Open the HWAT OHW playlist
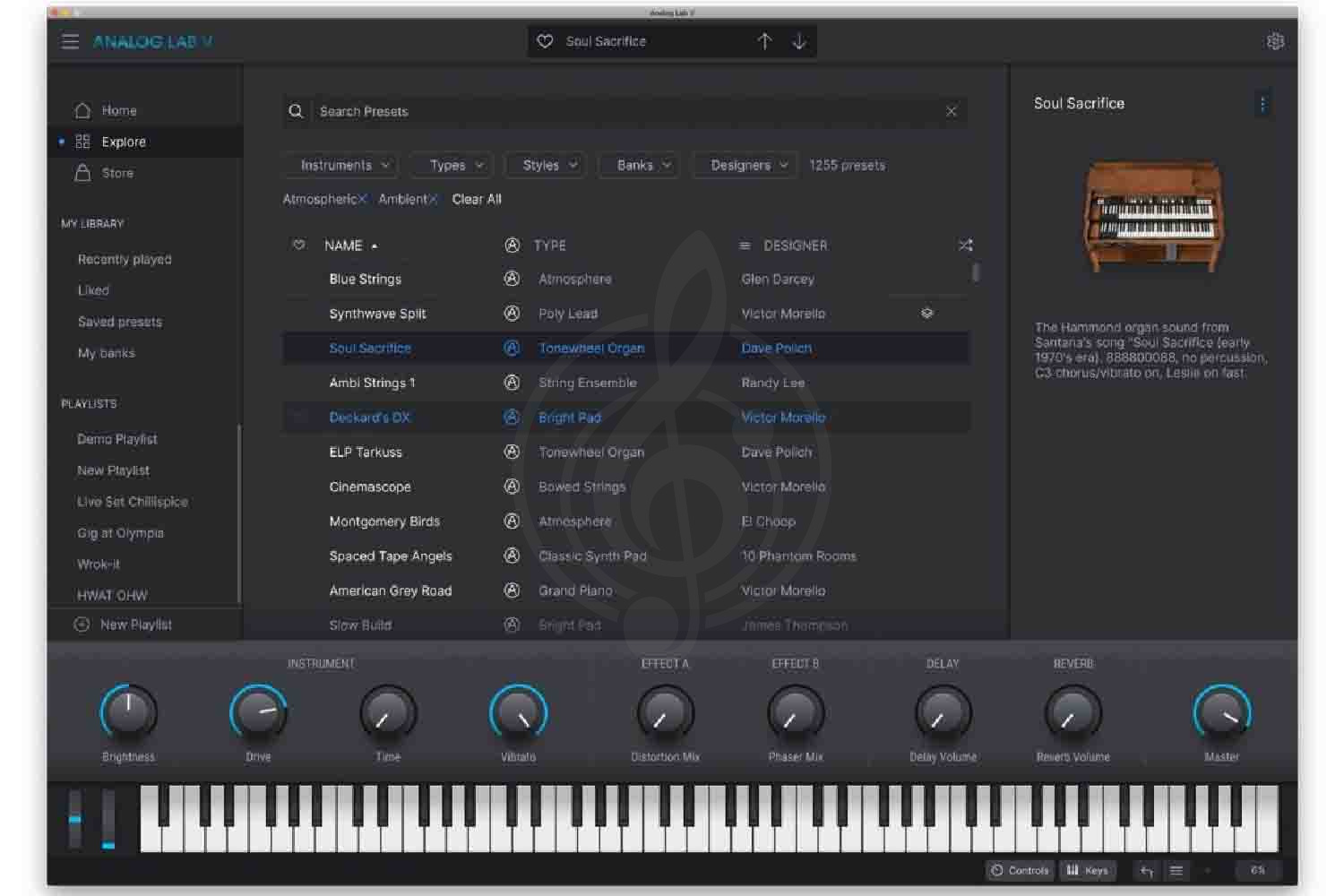 pos(112,595)
